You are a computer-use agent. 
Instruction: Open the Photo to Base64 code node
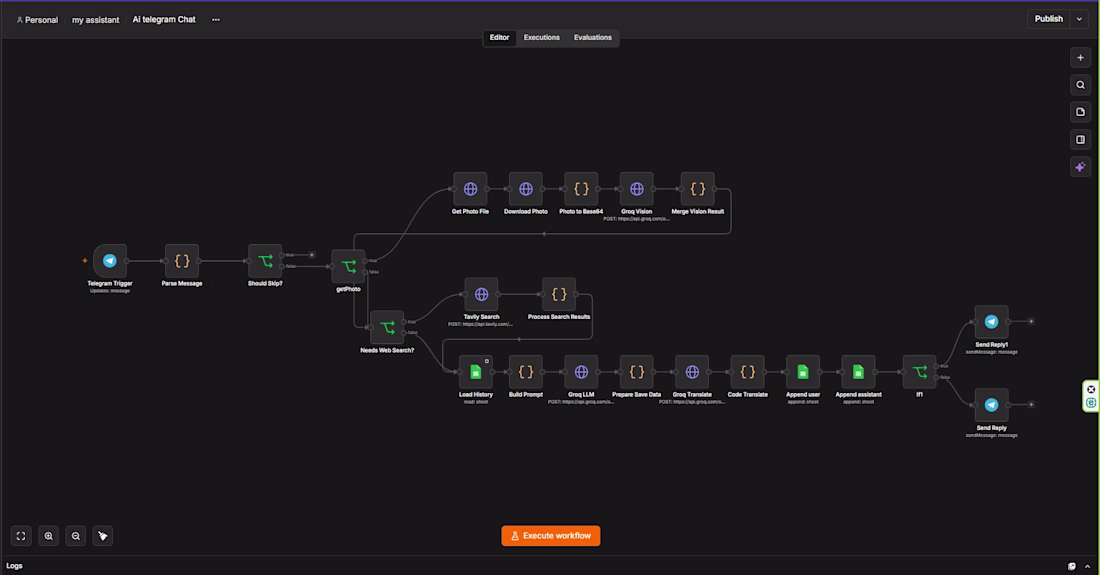click(x=581, y=189)
